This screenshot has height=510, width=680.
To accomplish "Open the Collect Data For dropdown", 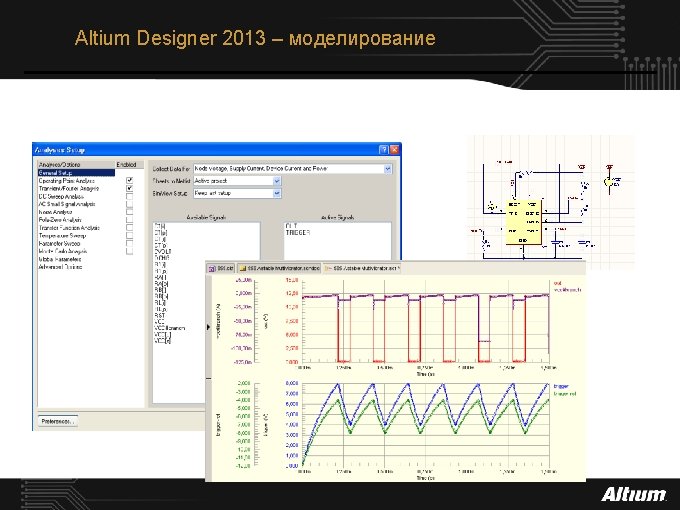I will [388, 169].
